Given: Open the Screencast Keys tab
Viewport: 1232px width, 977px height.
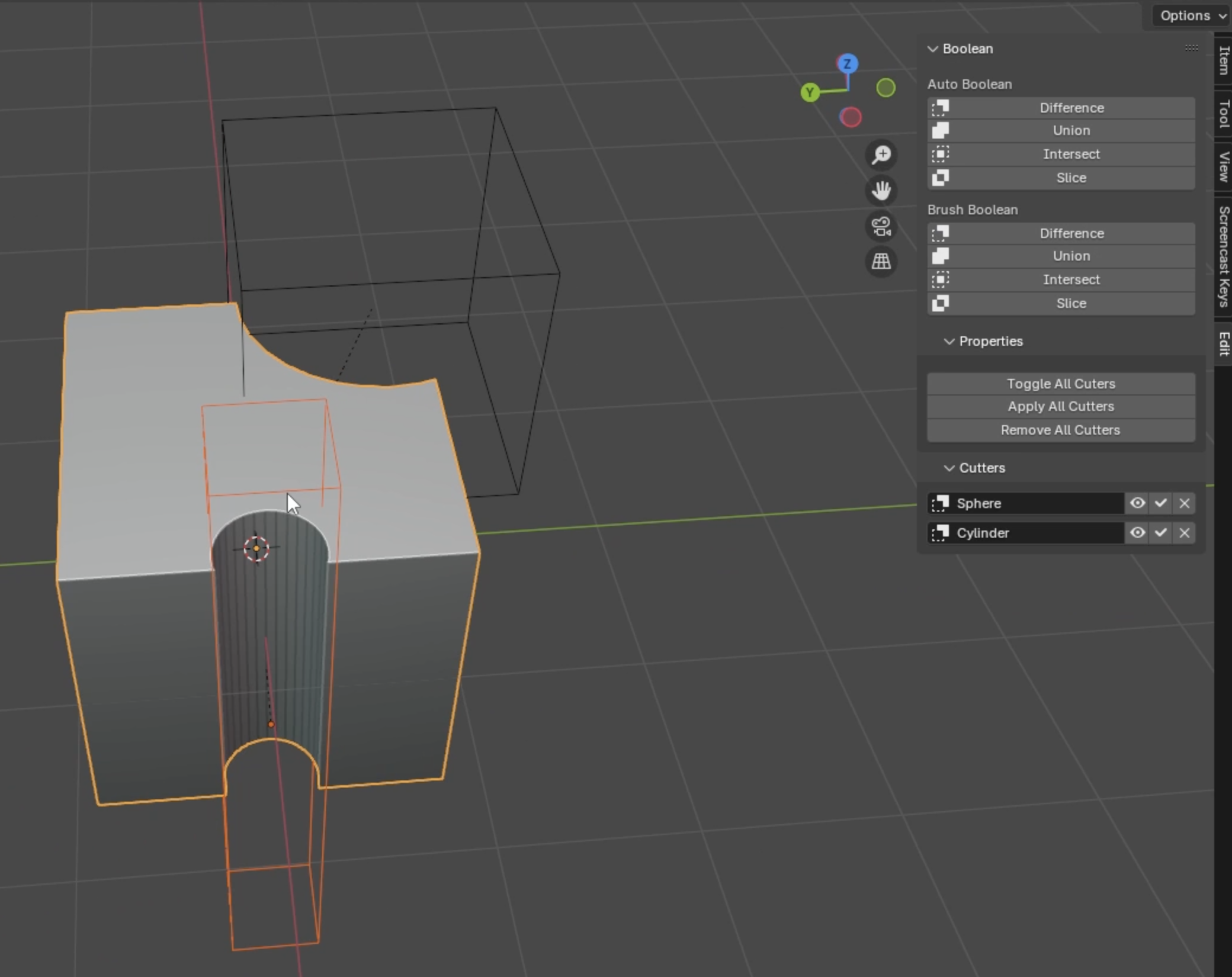Looking at the screenshot, I should pyautogui.click(x=1224, y=256).
